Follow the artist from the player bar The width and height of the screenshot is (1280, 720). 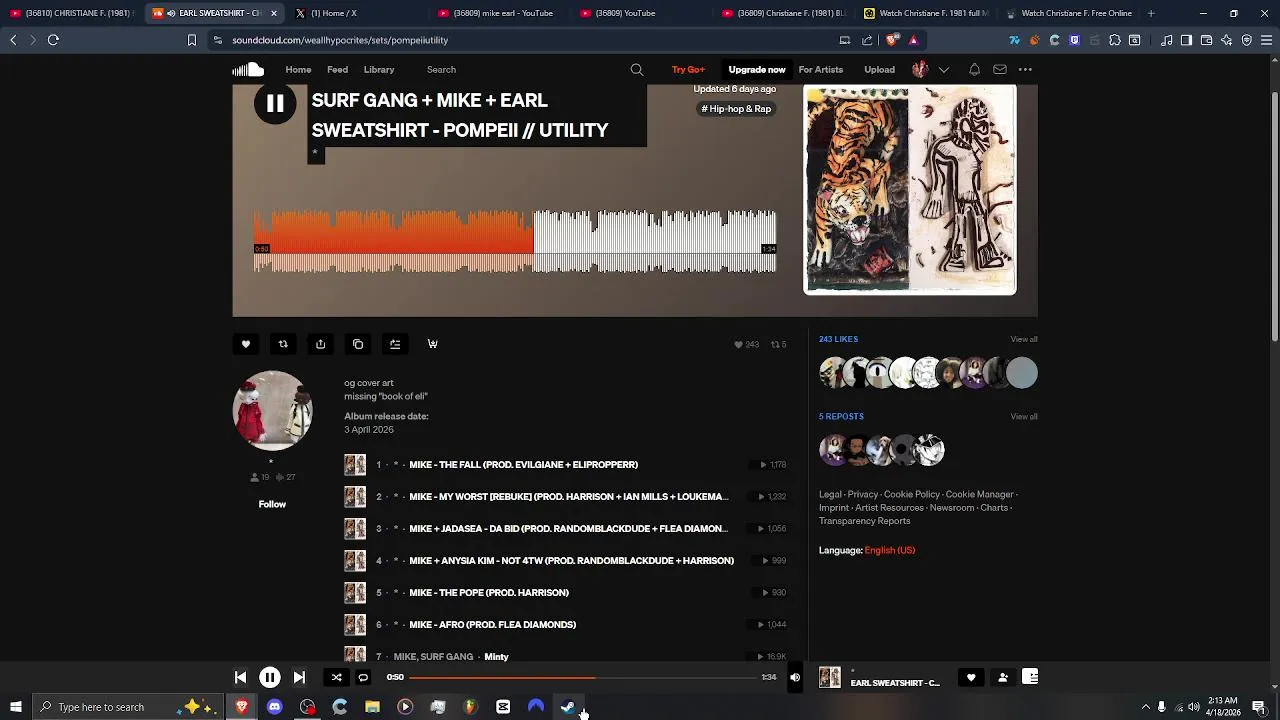pos(1003,677)
